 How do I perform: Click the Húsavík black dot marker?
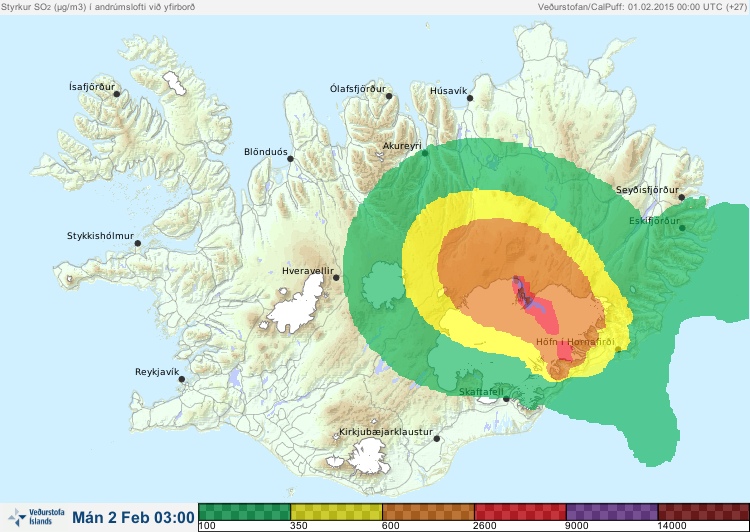(x=470, y=98)
